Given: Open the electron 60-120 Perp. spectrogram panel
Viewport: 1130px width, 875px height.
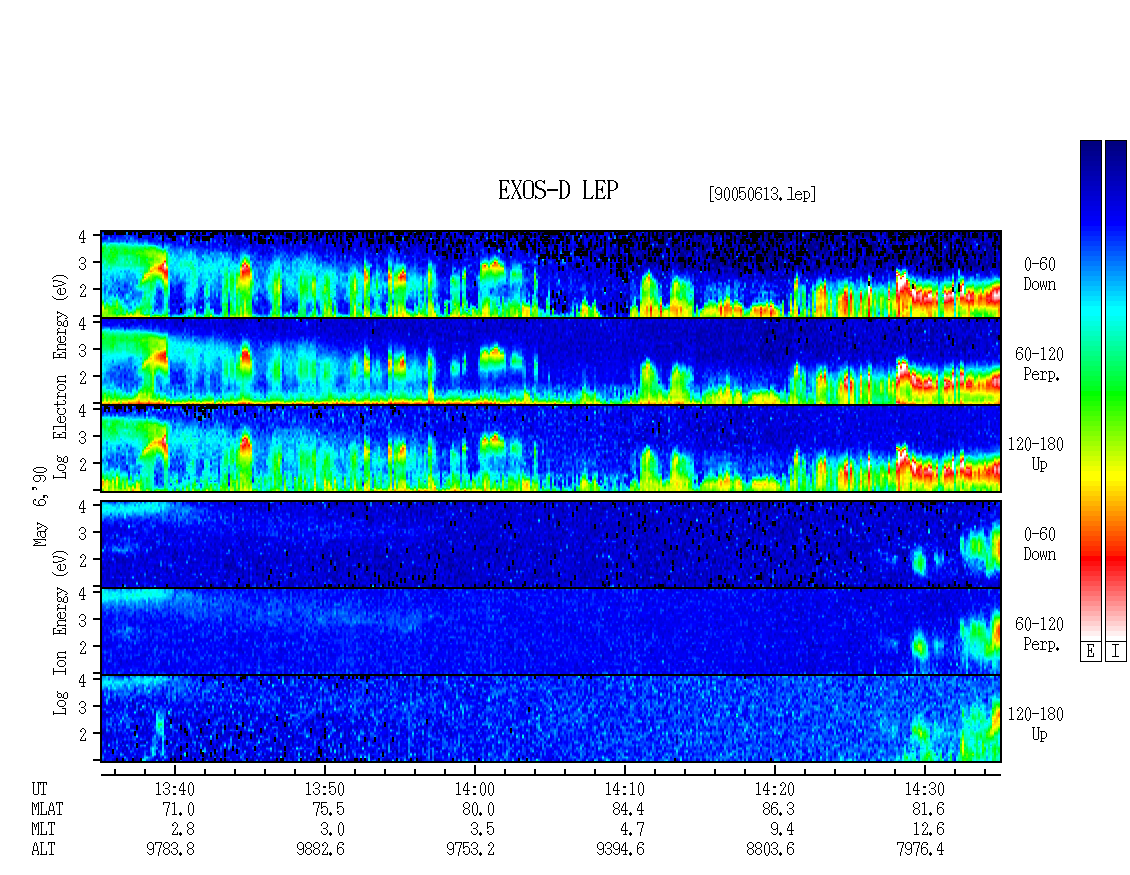Looking at the screenshot, I should 551,361.
